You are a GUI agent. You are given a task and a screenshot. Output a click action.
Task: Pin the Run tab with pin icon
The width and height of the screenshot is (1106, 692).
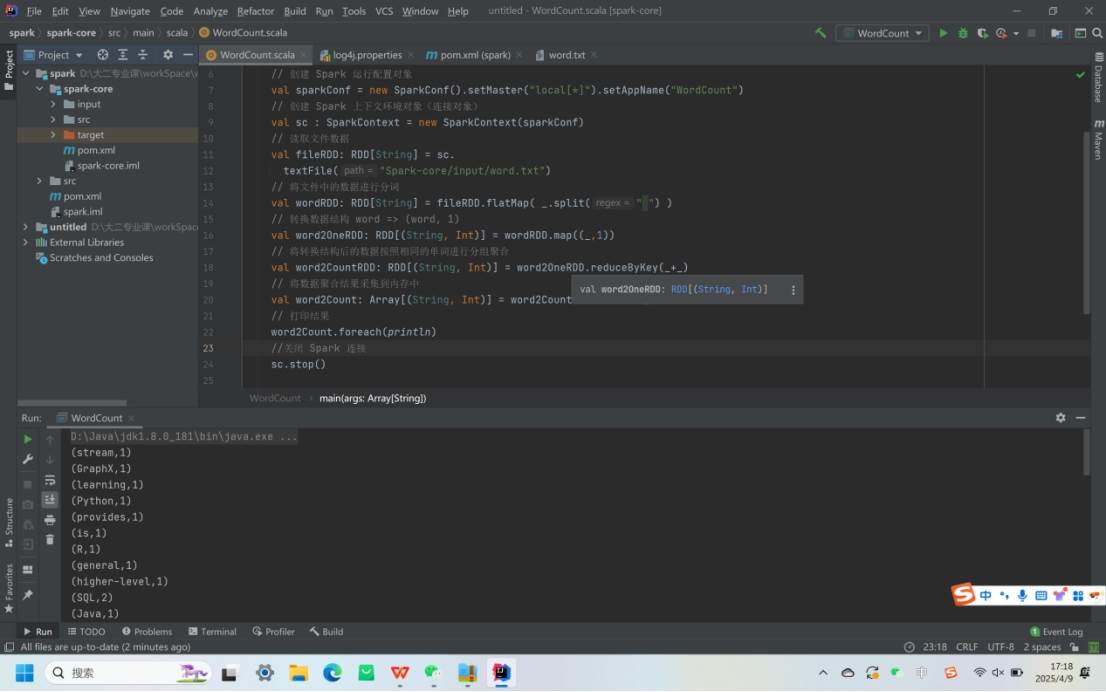pyautogui.click(x=28, y=595)
